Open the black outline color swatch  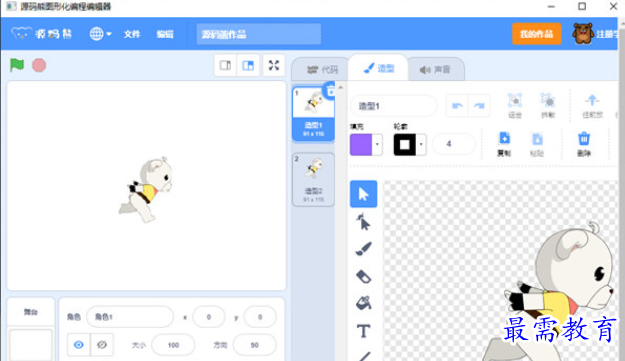tap(405, 144)
